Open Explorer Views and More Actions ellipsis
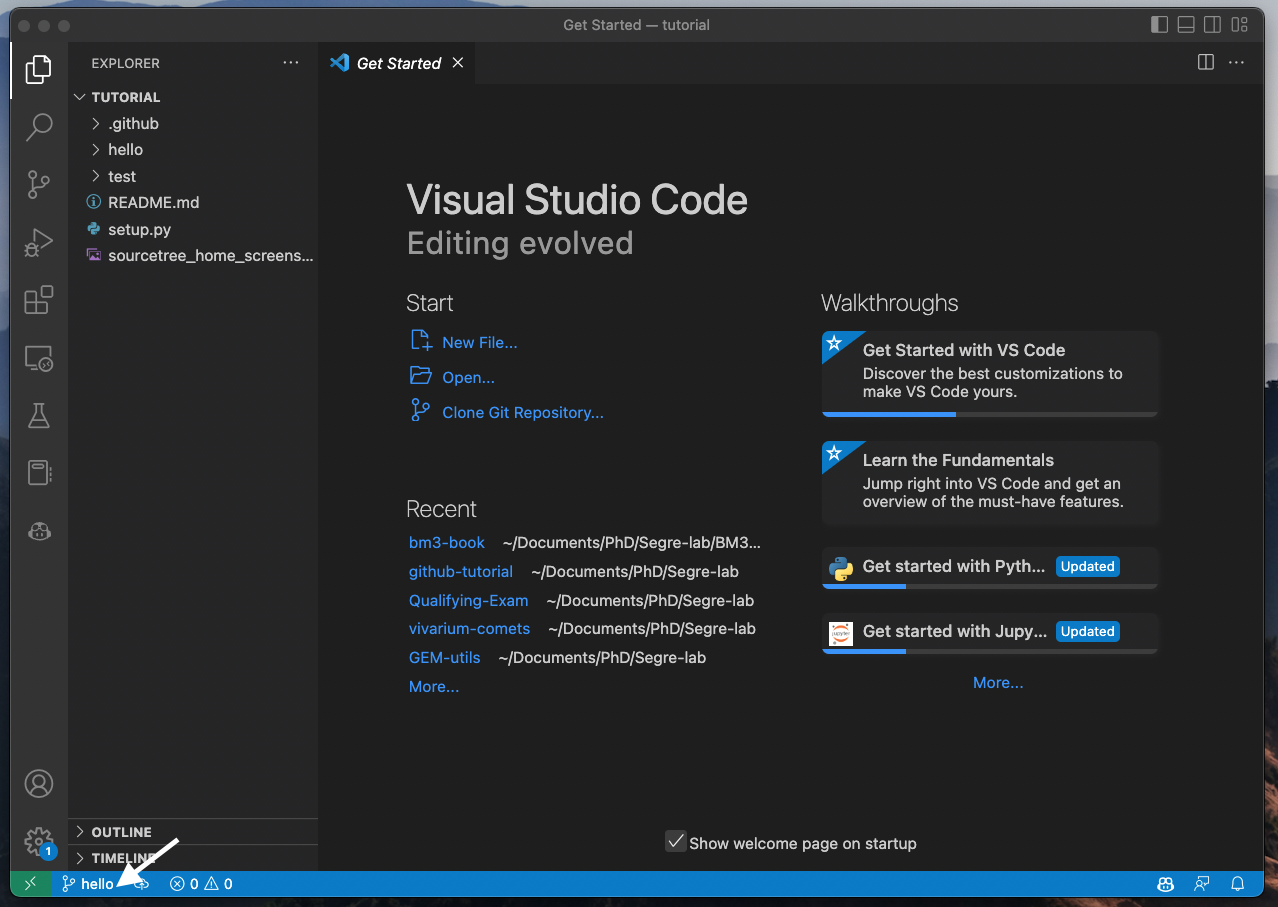The image size is (1278, 907). (291, 62)
